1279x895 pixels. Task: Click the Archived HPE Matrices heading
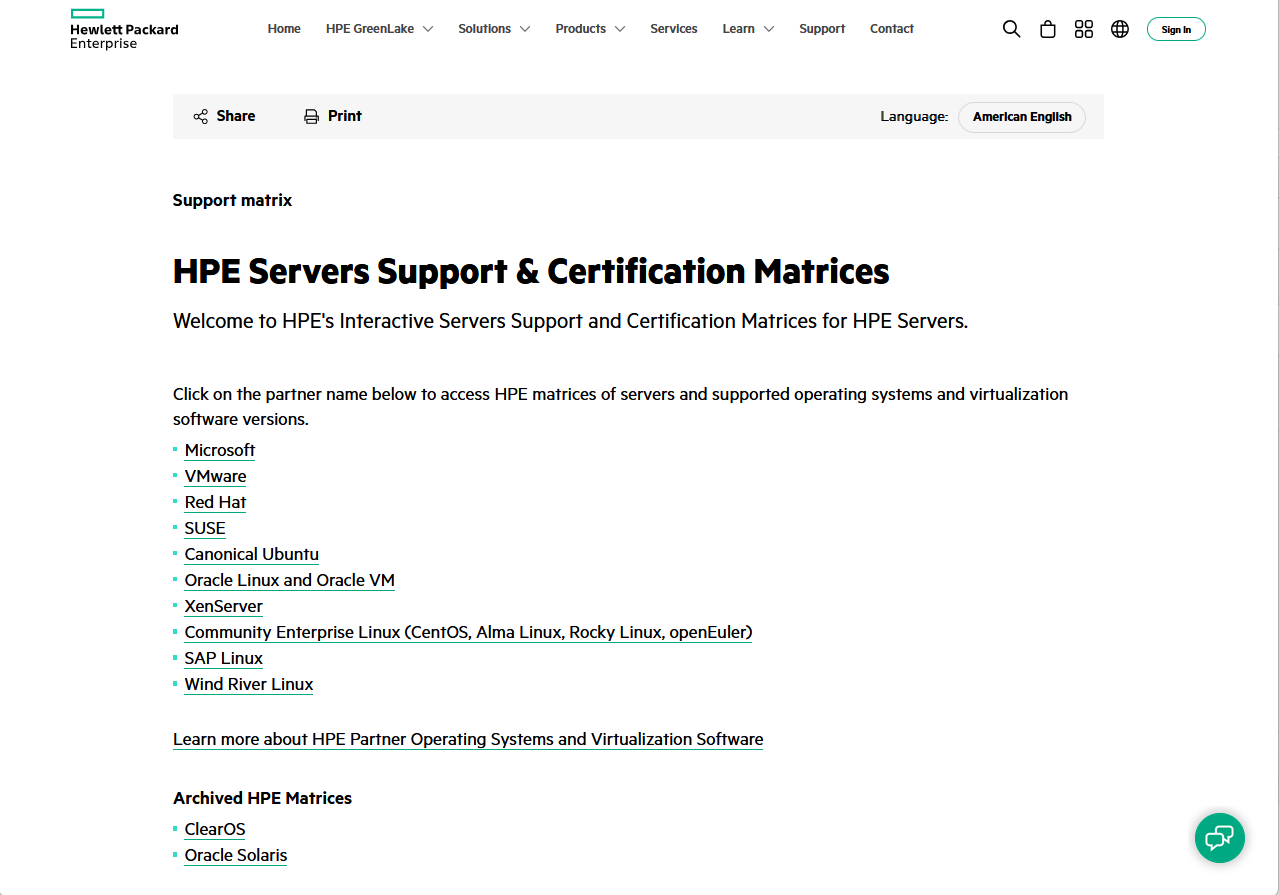pyautogui.click(x=262, y=798)
